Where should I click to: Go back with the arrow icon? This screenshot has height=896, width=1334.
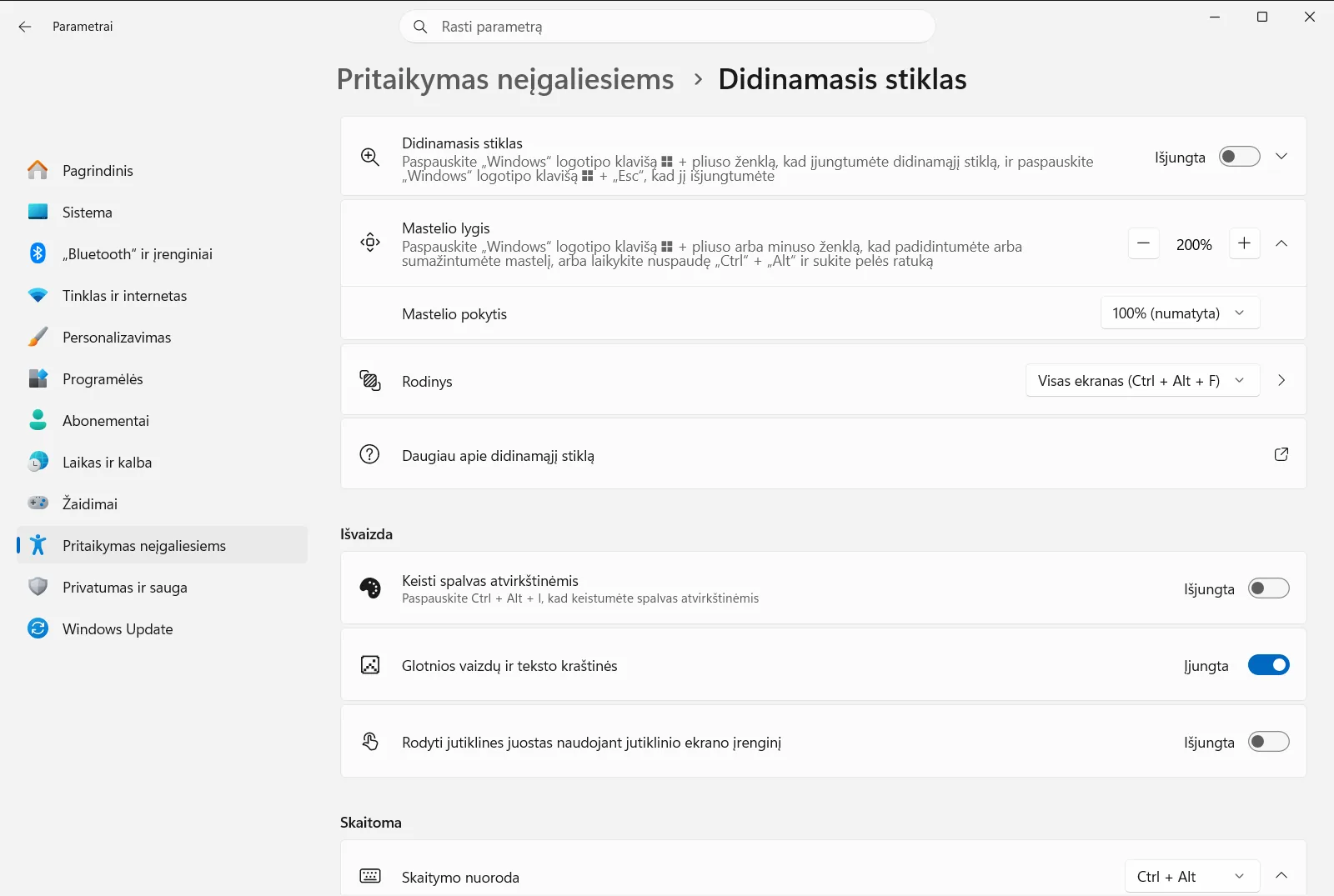(25, 27)
